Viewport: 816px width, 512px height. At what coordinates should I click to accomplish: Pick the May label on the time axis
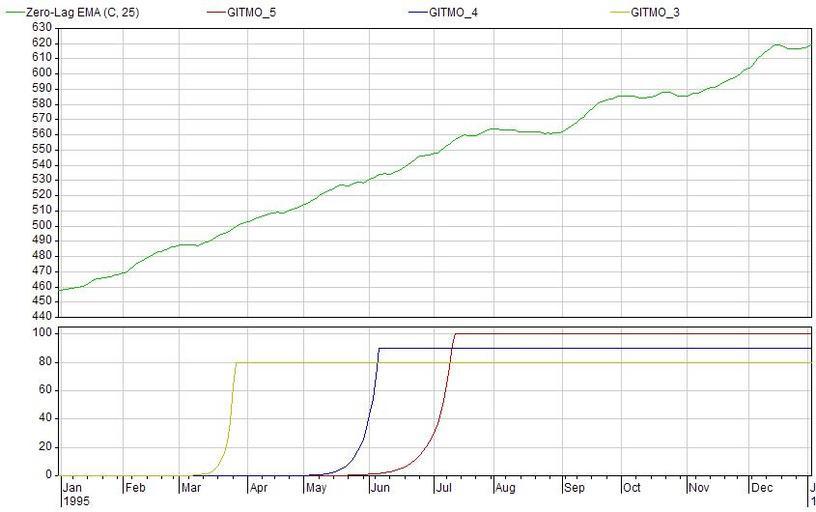coord(318,488)
